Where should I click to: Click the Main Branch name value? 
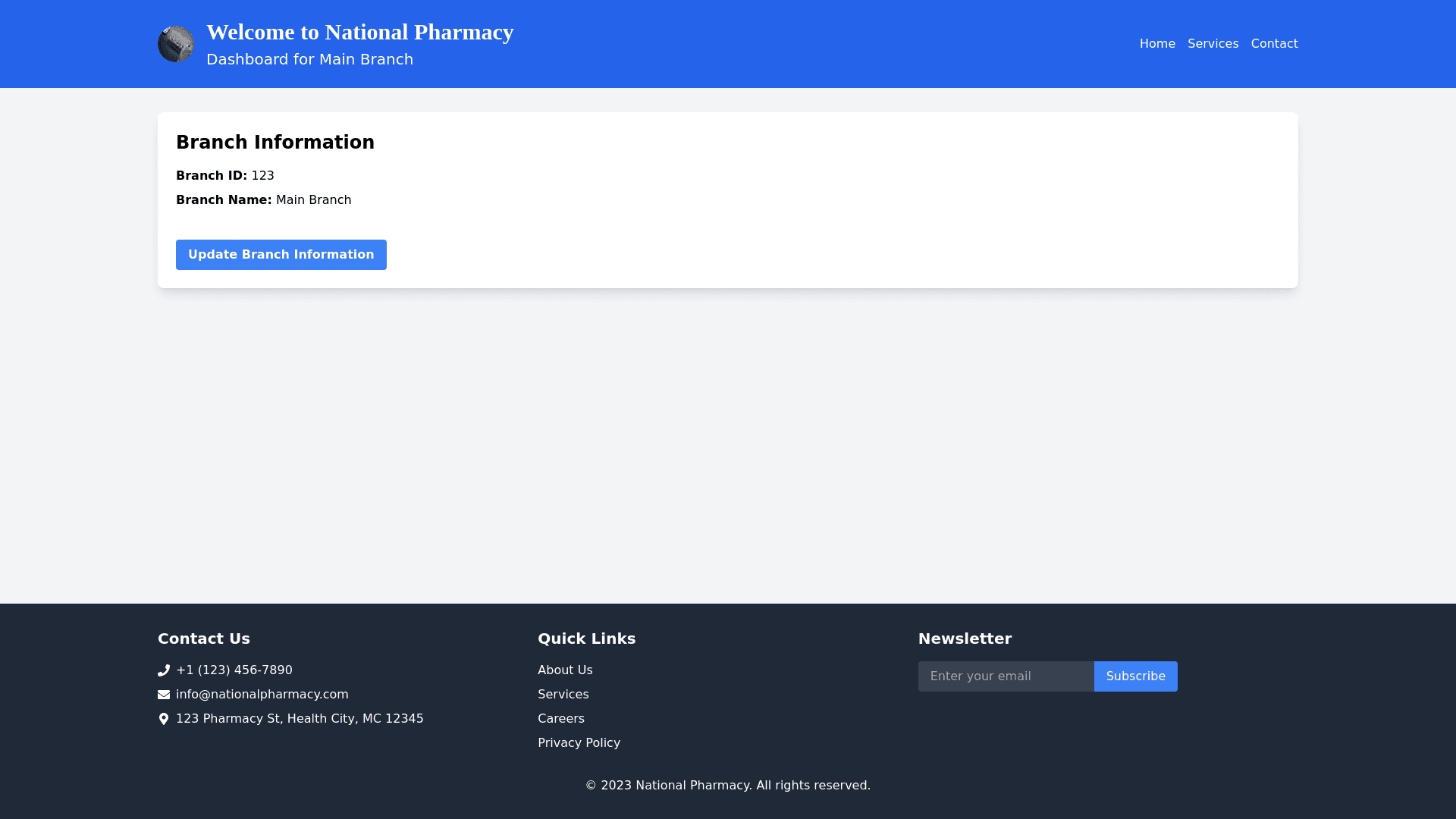[313, 200]
